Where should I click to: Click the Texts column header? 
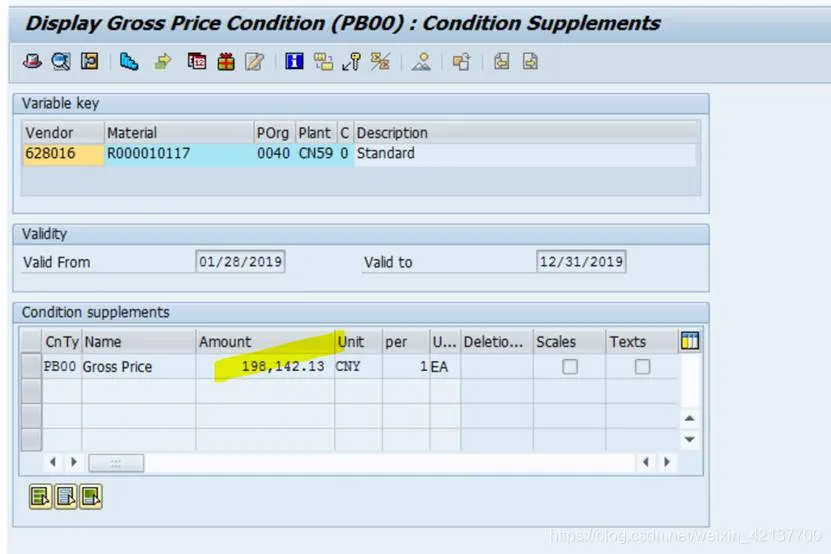[x=641, y=342]
